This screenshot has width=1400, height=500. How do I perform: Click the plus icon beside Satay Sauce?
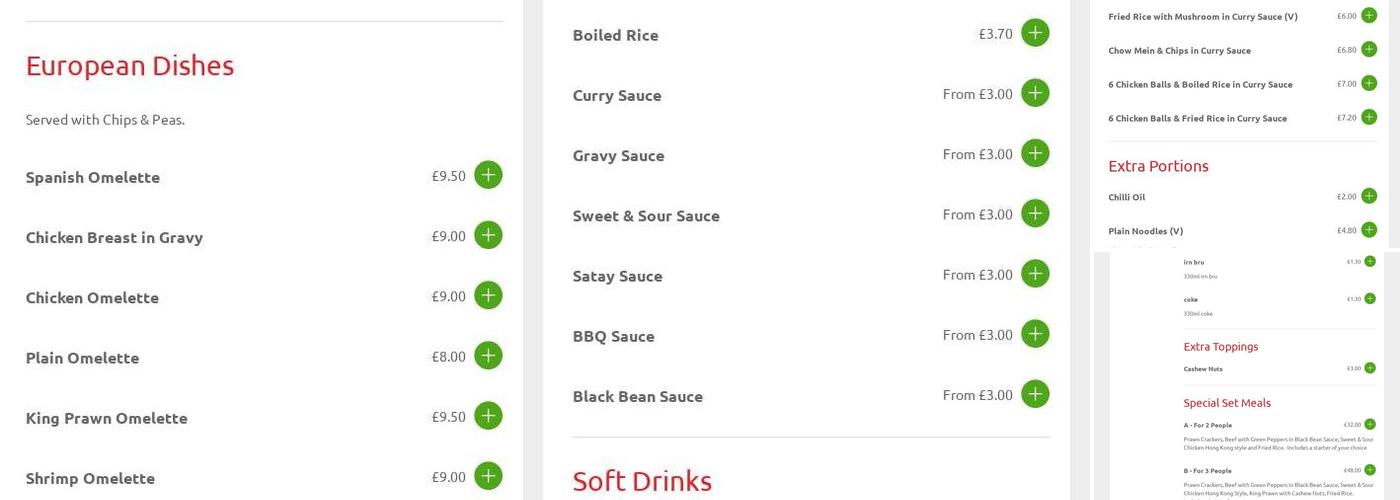pos(1035,274)
